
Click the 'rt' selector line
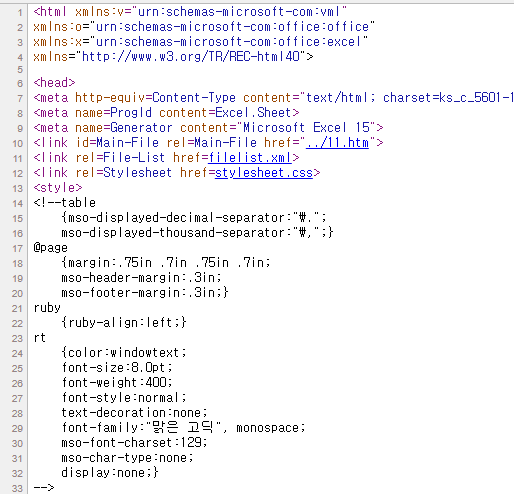point(40,338)
